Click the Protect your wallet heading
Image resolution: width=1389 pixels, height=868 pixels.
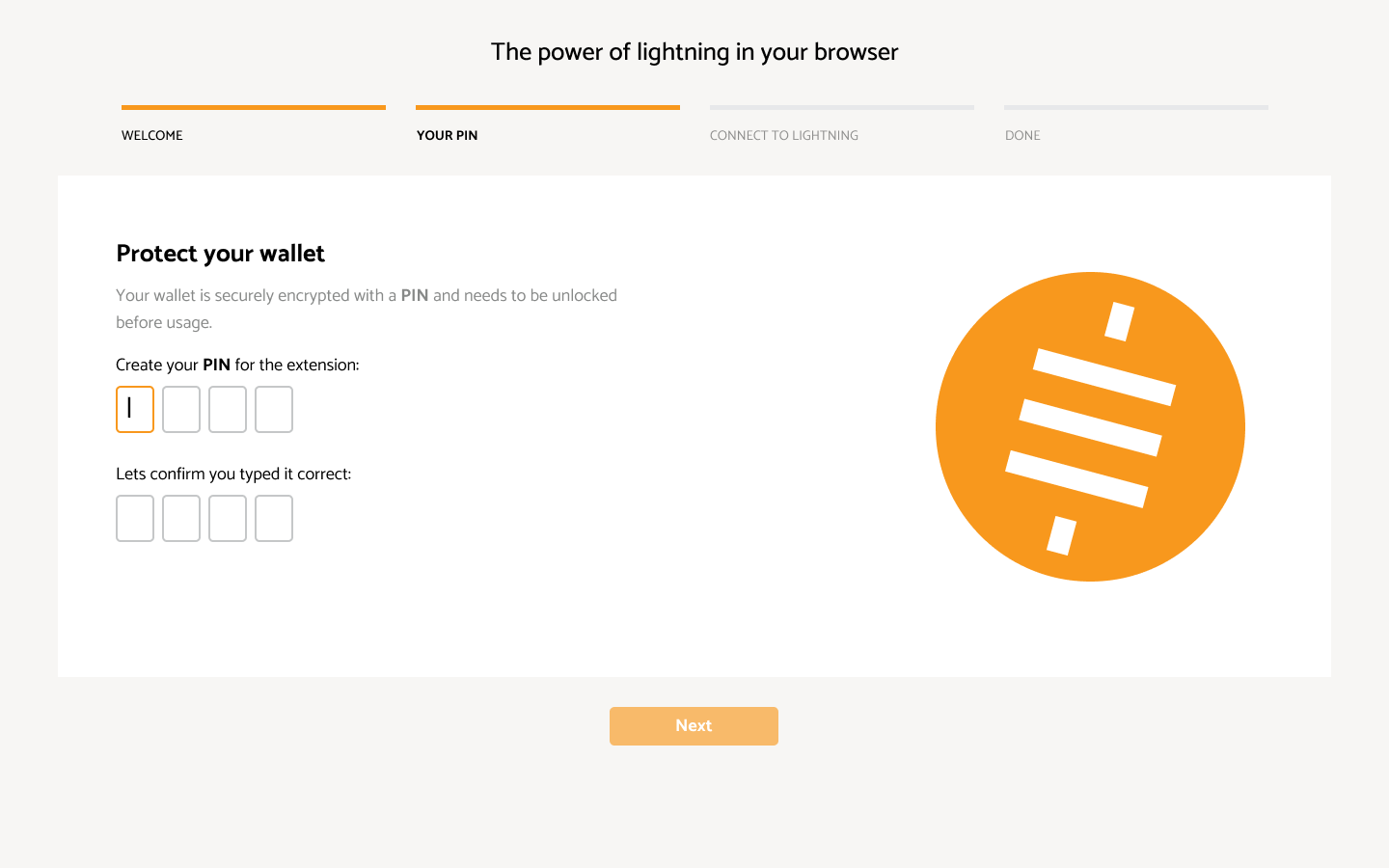(220, 254)
